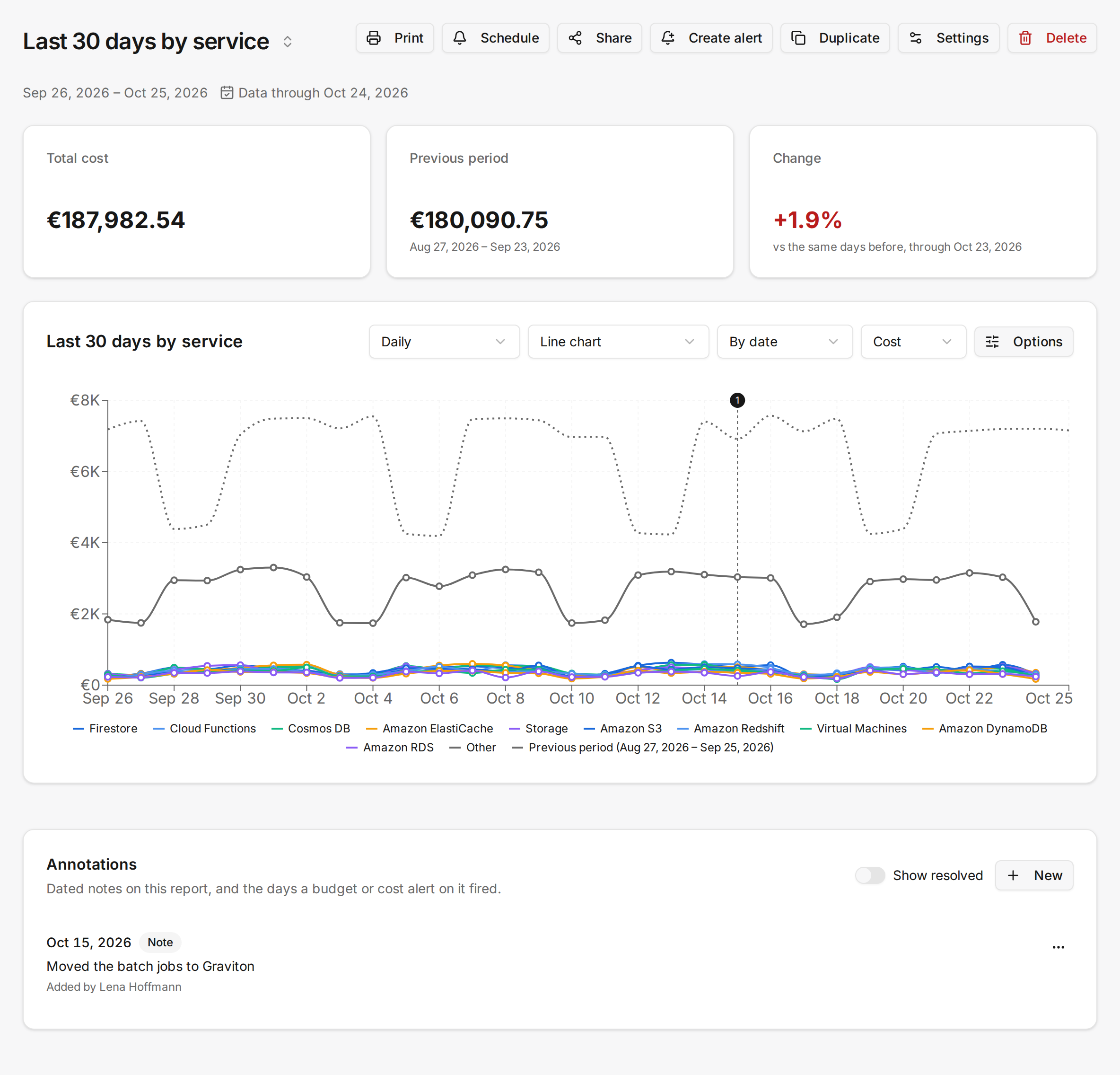The image size is (1120, 1075).
Task: Toggle Amazon DynamoDB legend entry
Action: (985, 728)
